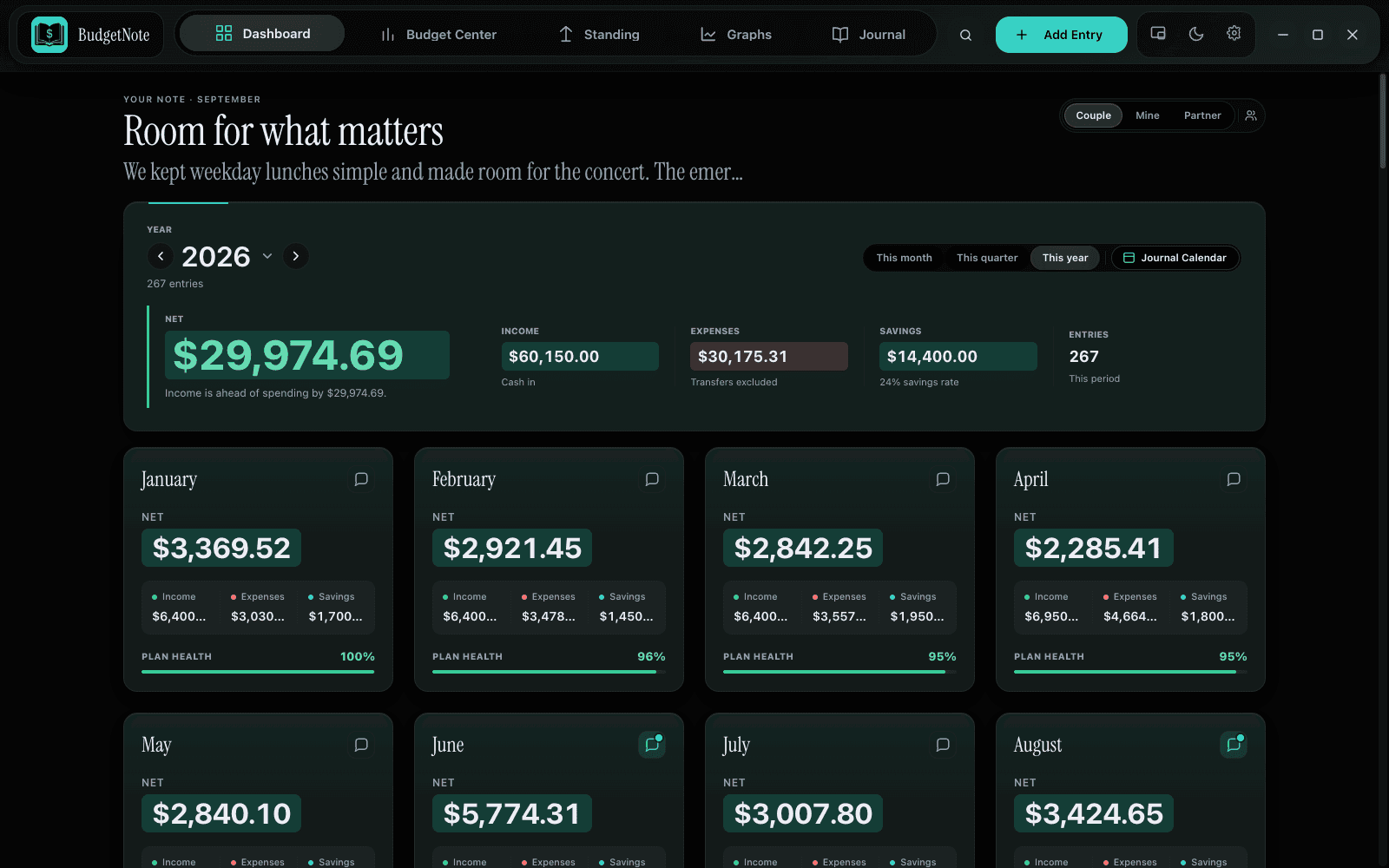Open the picture-in-picture window icon
Image resolution: width=1389 pixels, height=868 pixels.
coord(1158,34)
